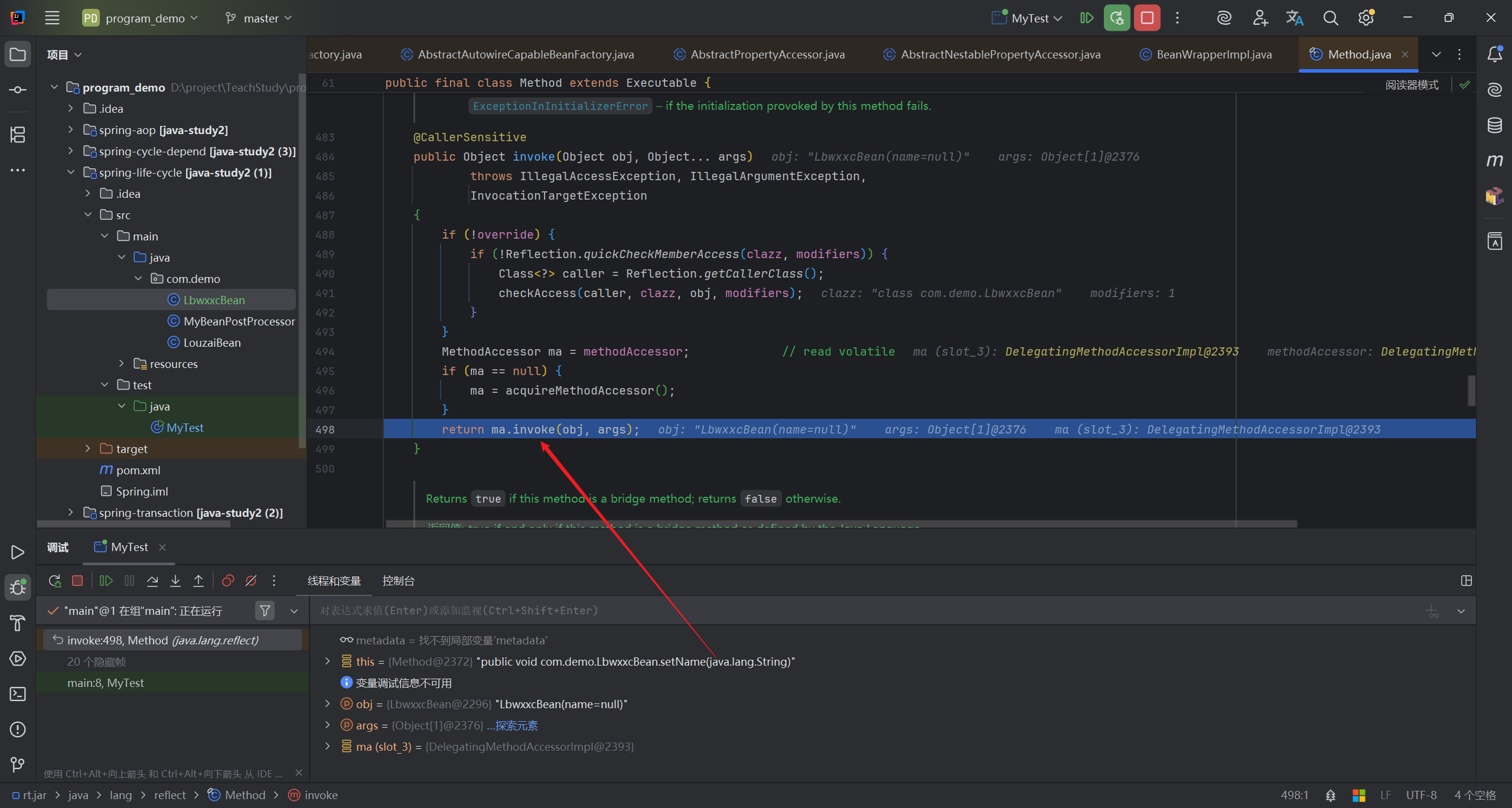This screenshot has width=1512, height=808.
Task: Open the Terminal tool window
Action: (18, 693)
